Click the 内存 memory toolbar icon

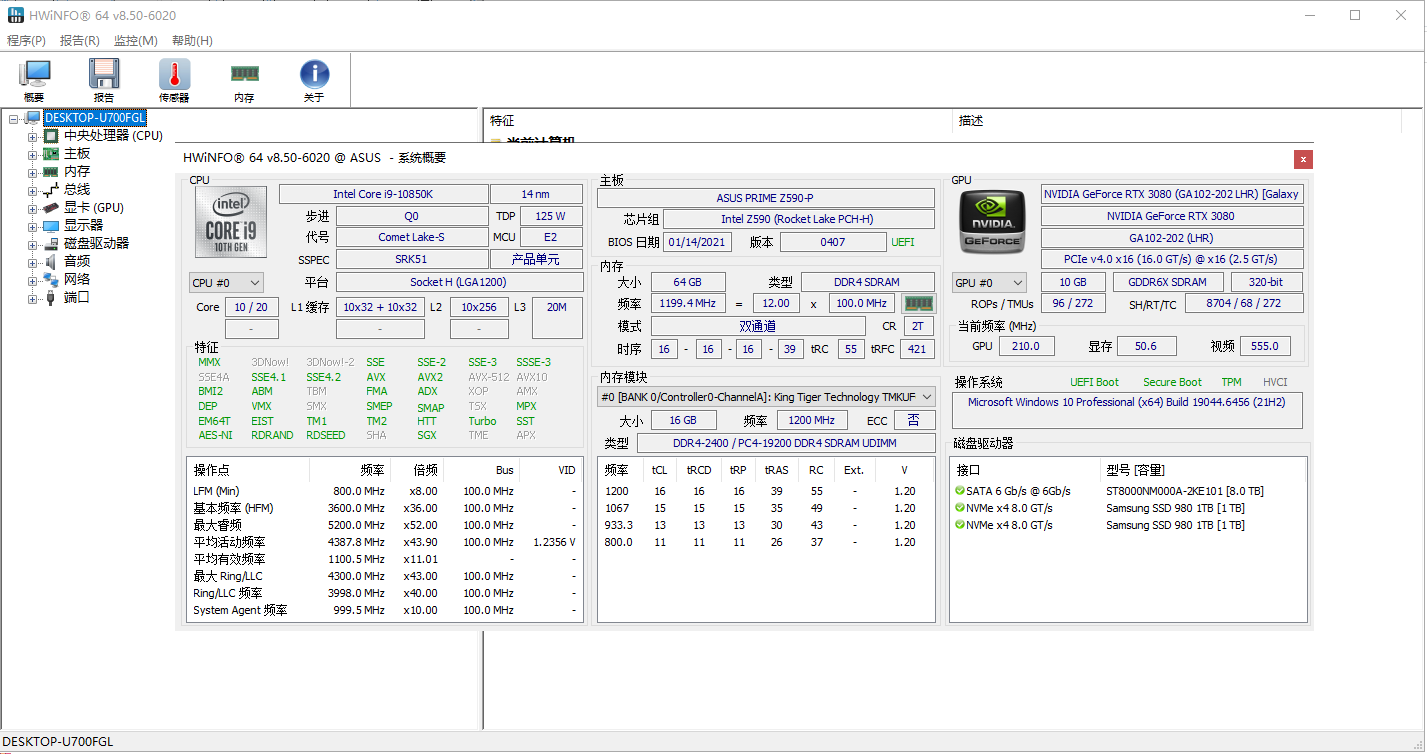click(244, 81)
